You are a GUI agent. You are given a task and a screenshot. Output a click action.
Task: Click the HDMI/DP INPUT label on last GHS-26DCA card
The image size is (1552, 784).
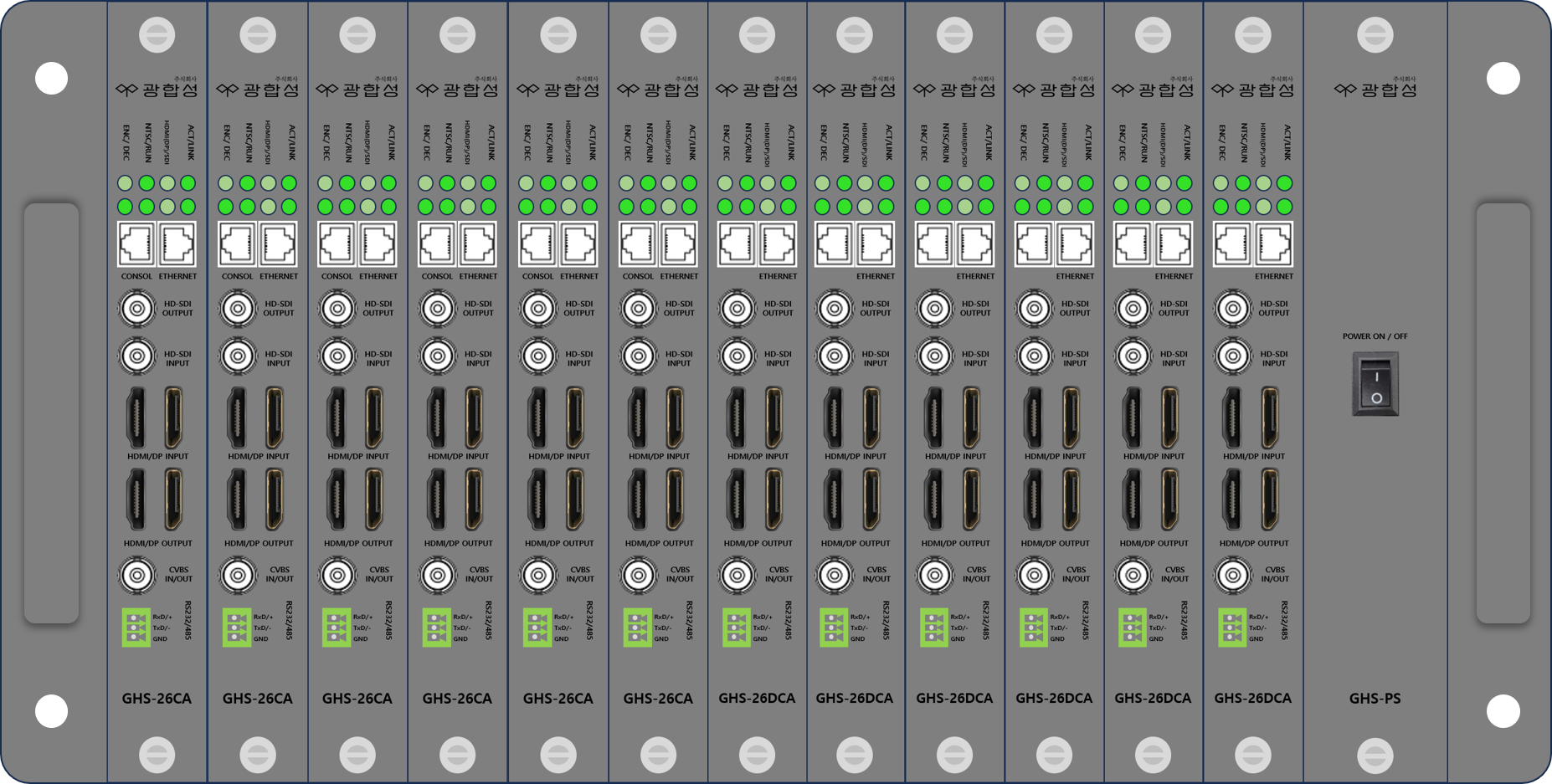coord(1253,457)
